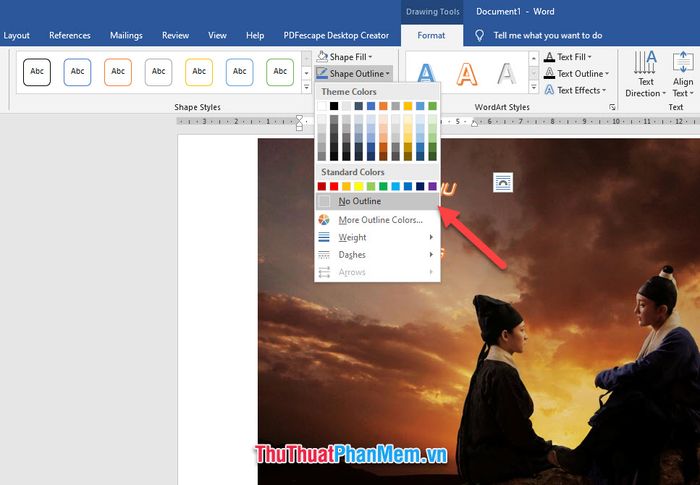Select the gray outlined Abc shape style
700x485 pixels.
coord(158,71)
